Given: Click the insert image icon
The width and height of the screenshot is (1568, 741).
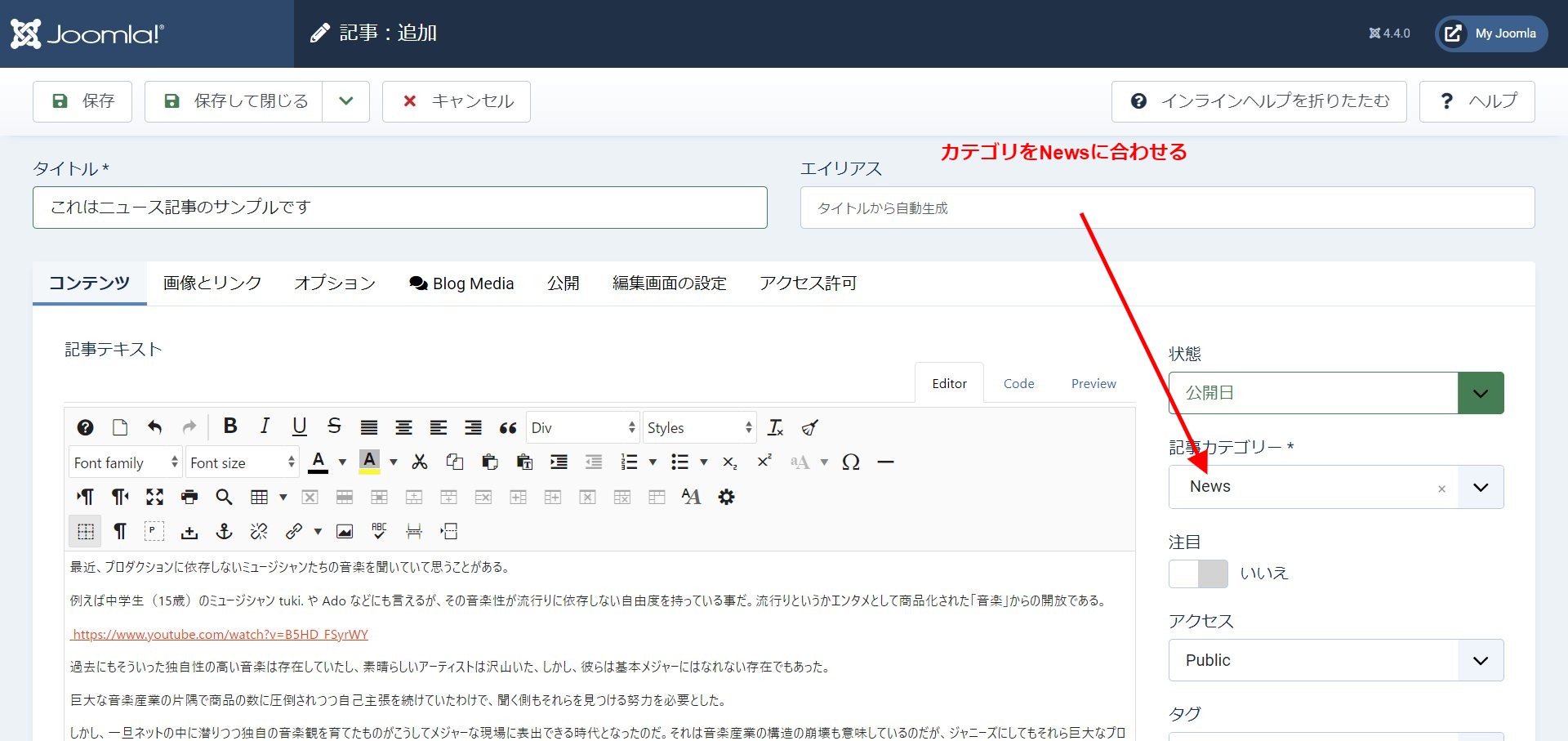Looking at the screenshot, I should tap(345, 532).
